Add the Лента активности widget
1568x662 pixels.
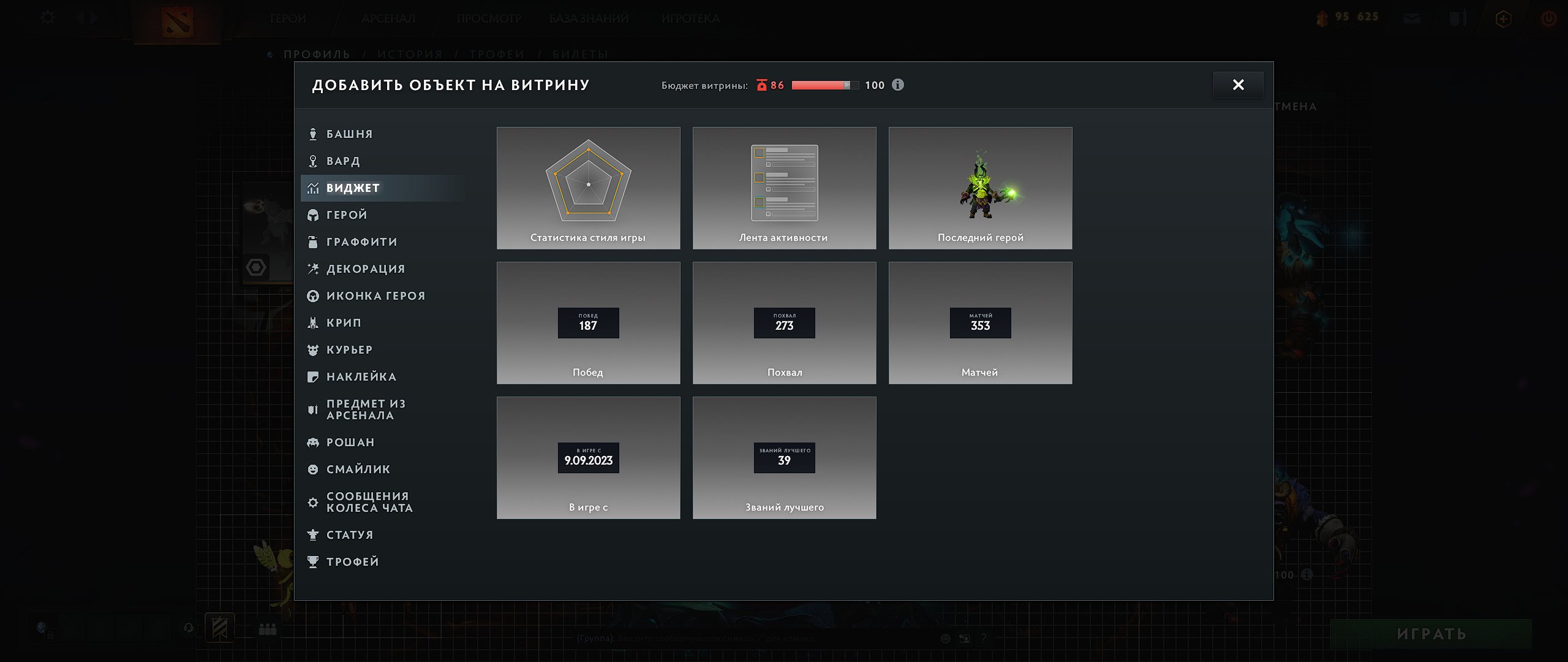click(785, 188)
